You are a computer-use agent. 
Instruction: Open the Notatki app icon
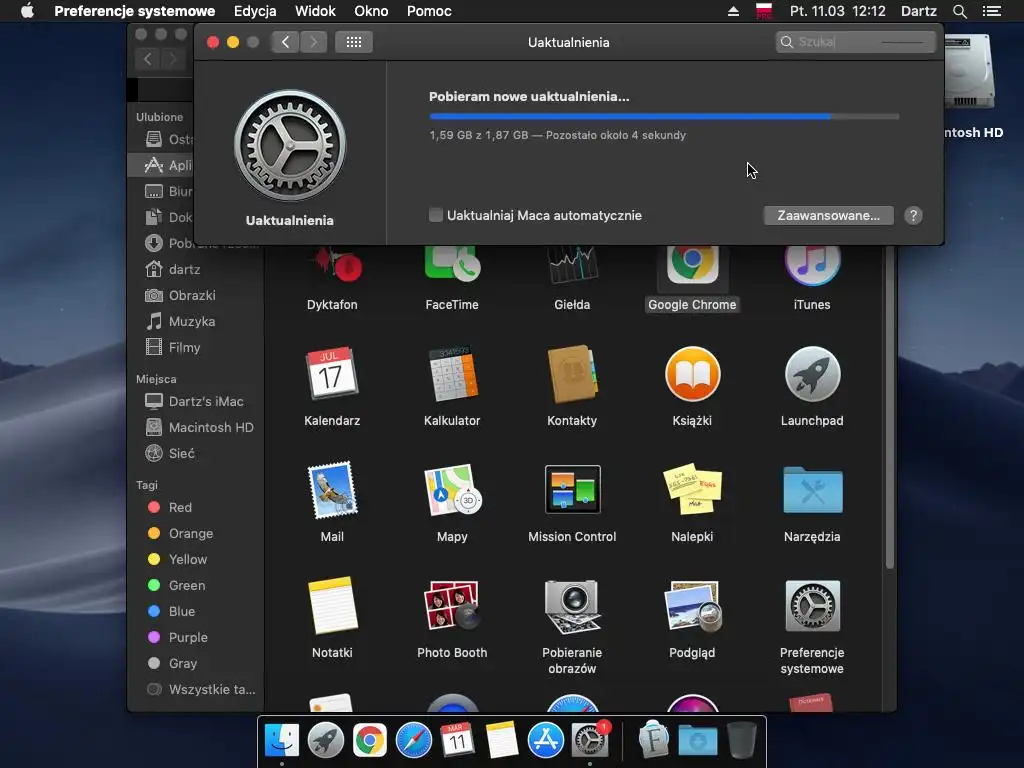point(332,605)
